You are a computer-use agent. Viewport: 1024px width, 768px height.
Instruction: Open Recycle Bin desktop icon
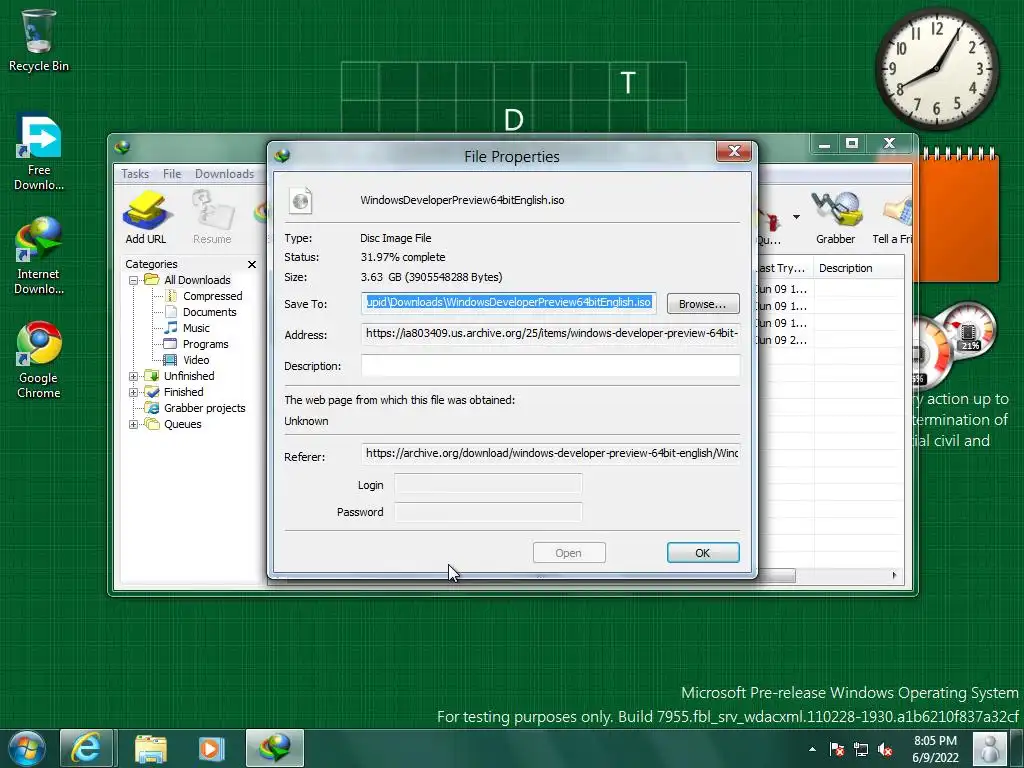pos(38,40)
